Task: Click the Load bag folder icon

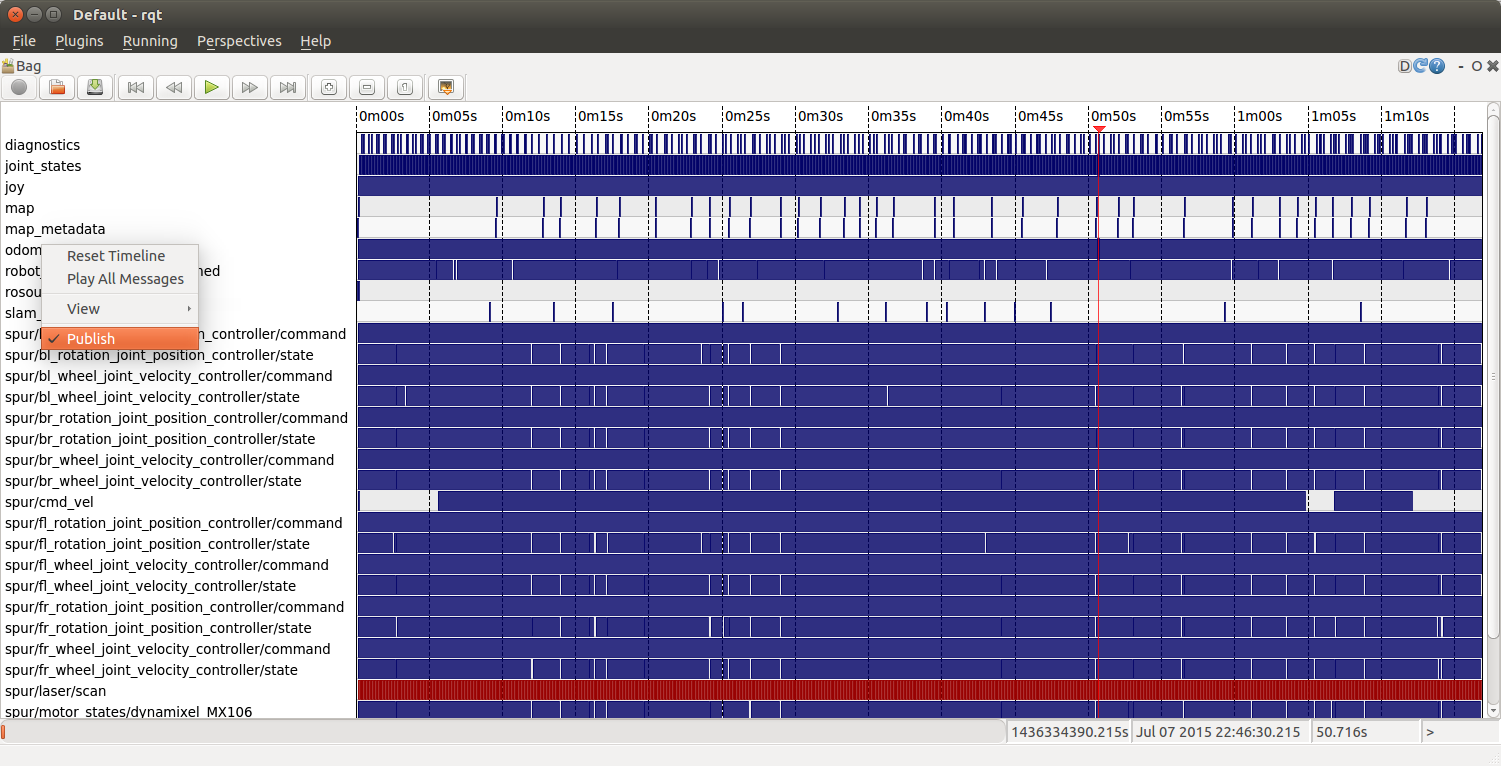Action: [x=57, y=88]
